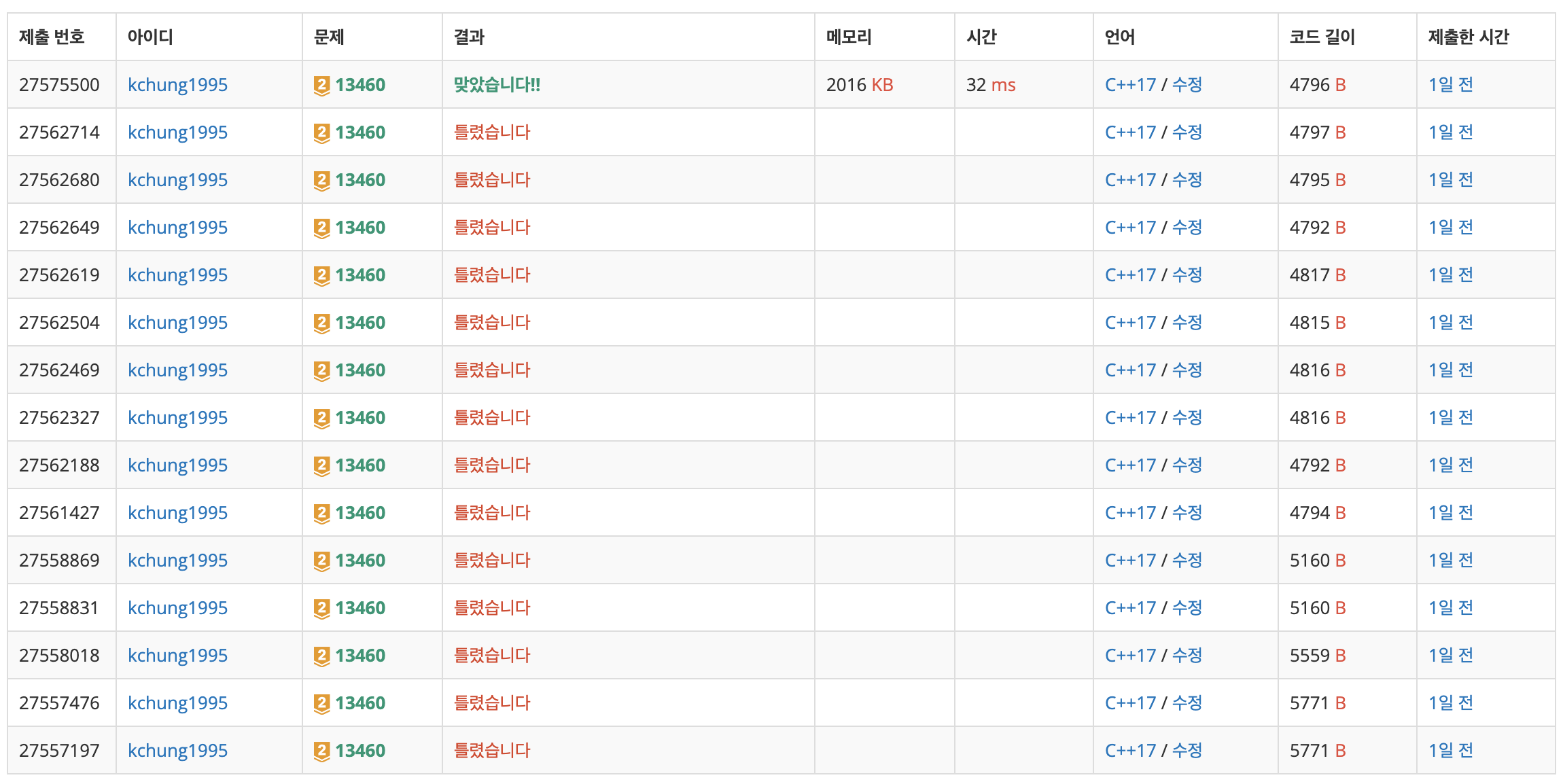Click gold tier badge in submission 27557197 row

click(321, 751)
